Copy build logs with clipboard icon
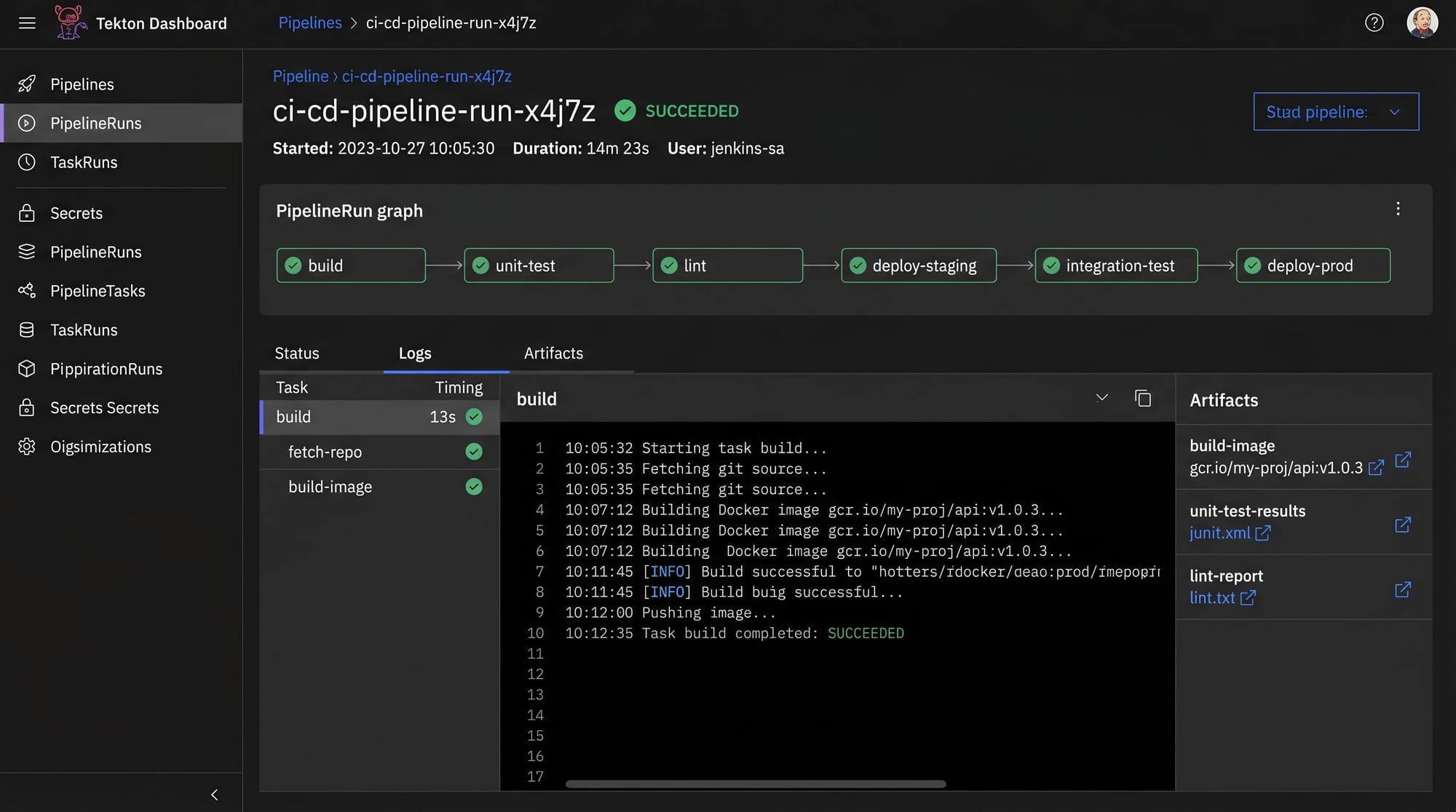The height and width of the screenshot is (812, 1456). [x=1143, y=398]
